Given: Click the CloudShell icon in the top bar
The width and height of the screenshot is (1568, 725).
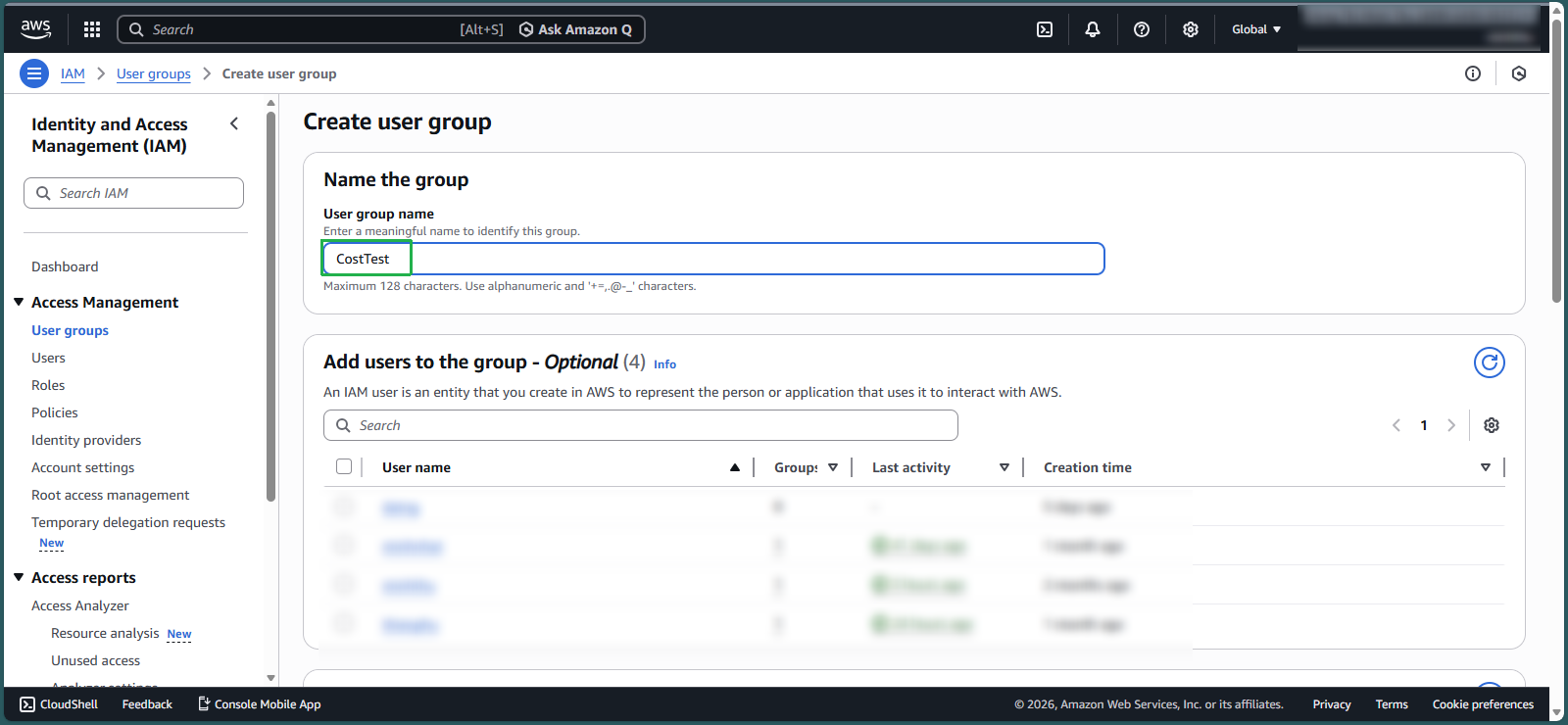Looking at the screenshot, I should pyautogui.click(x=1045, y=29).
